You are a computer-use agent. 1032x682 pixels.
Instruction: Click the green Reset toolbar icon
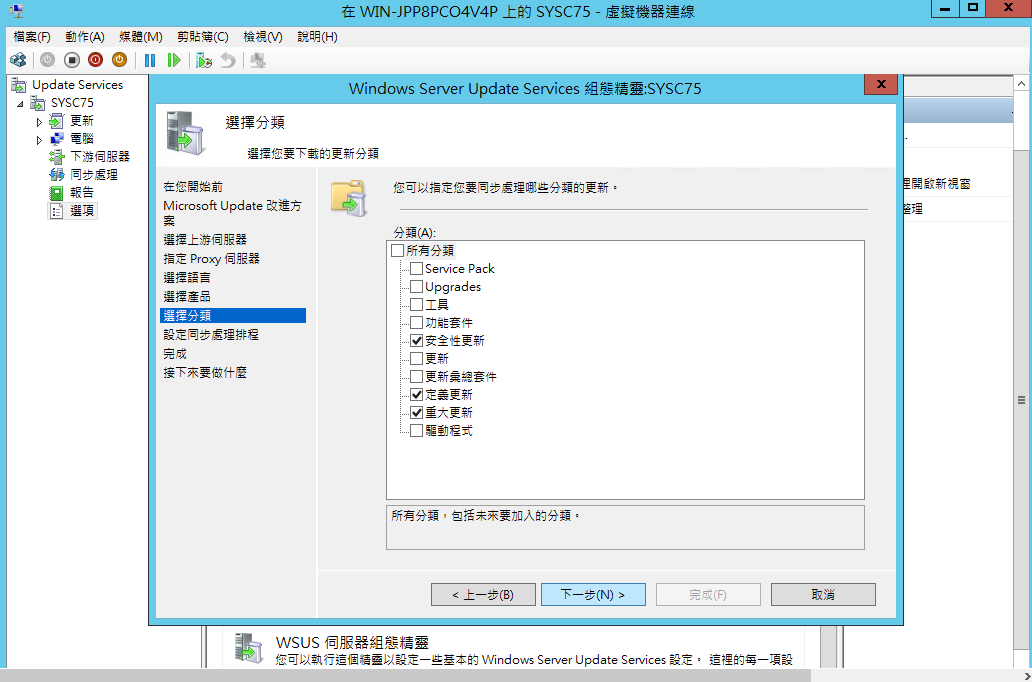point(174,61)
